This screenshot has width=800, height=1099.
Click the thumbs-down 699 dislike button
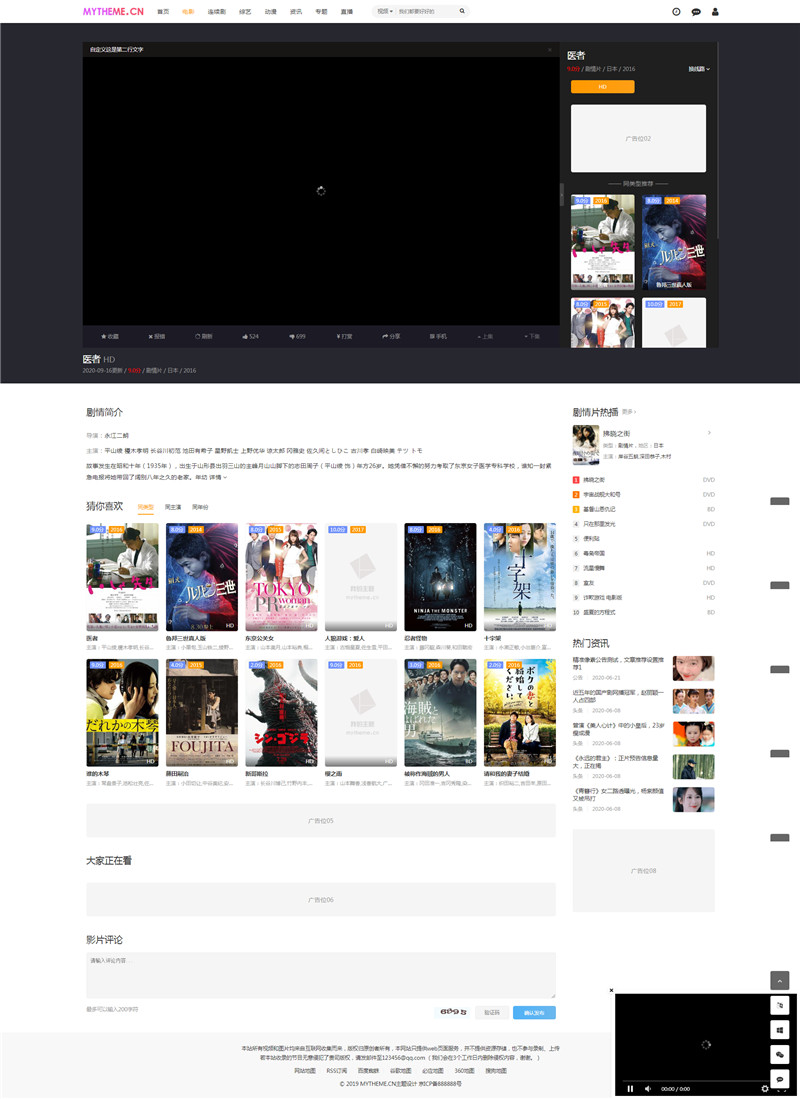point(297,336)
